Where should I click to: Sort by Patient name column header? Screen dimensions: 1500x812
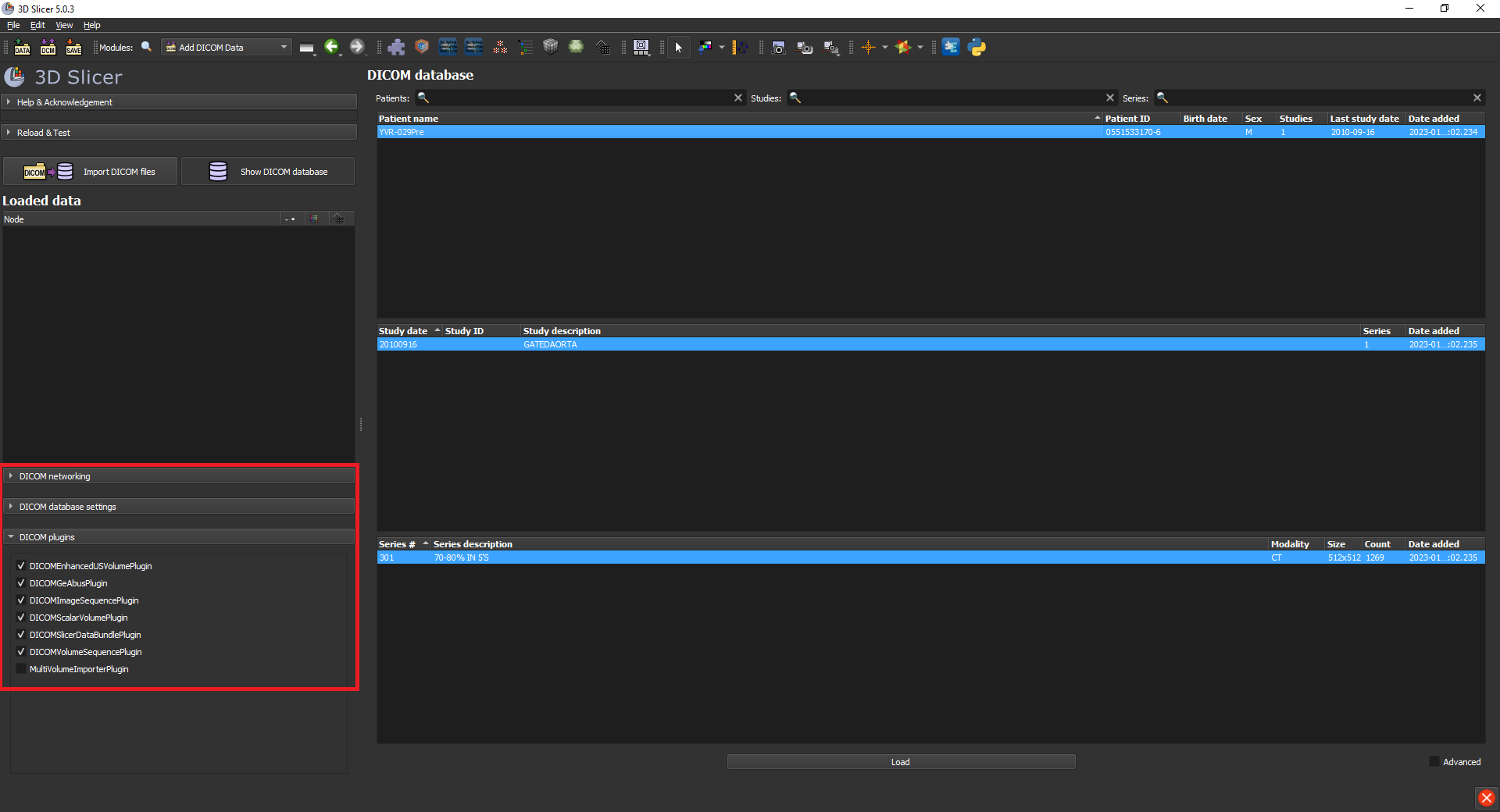click(x=739, y=119)
